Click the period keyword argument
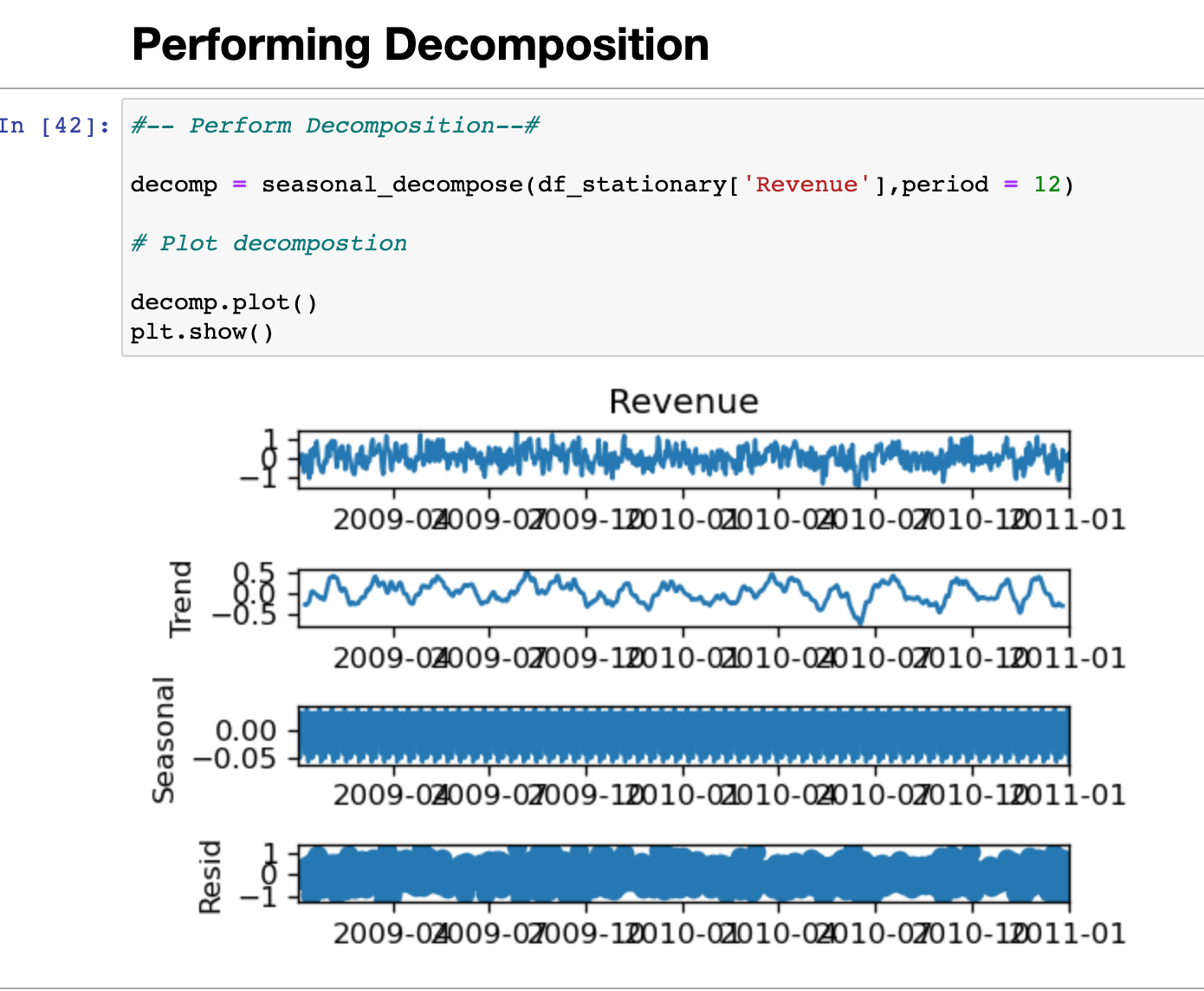 coord(945,185)
